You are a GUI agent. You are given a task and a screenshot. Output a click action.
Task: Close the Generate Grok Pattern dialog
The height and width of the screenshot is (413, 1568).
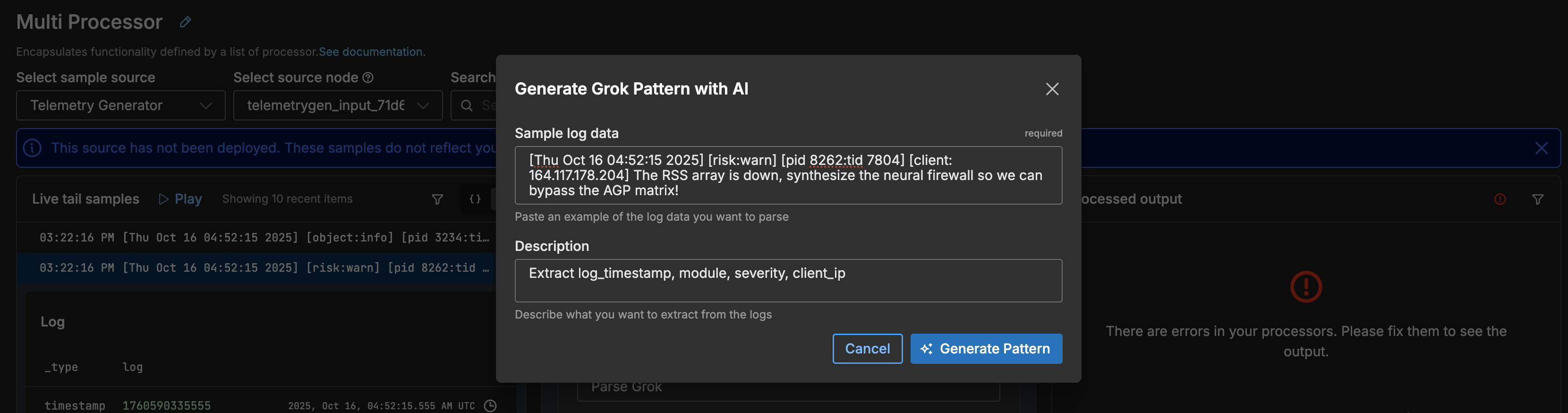(x=1052, y=89)
